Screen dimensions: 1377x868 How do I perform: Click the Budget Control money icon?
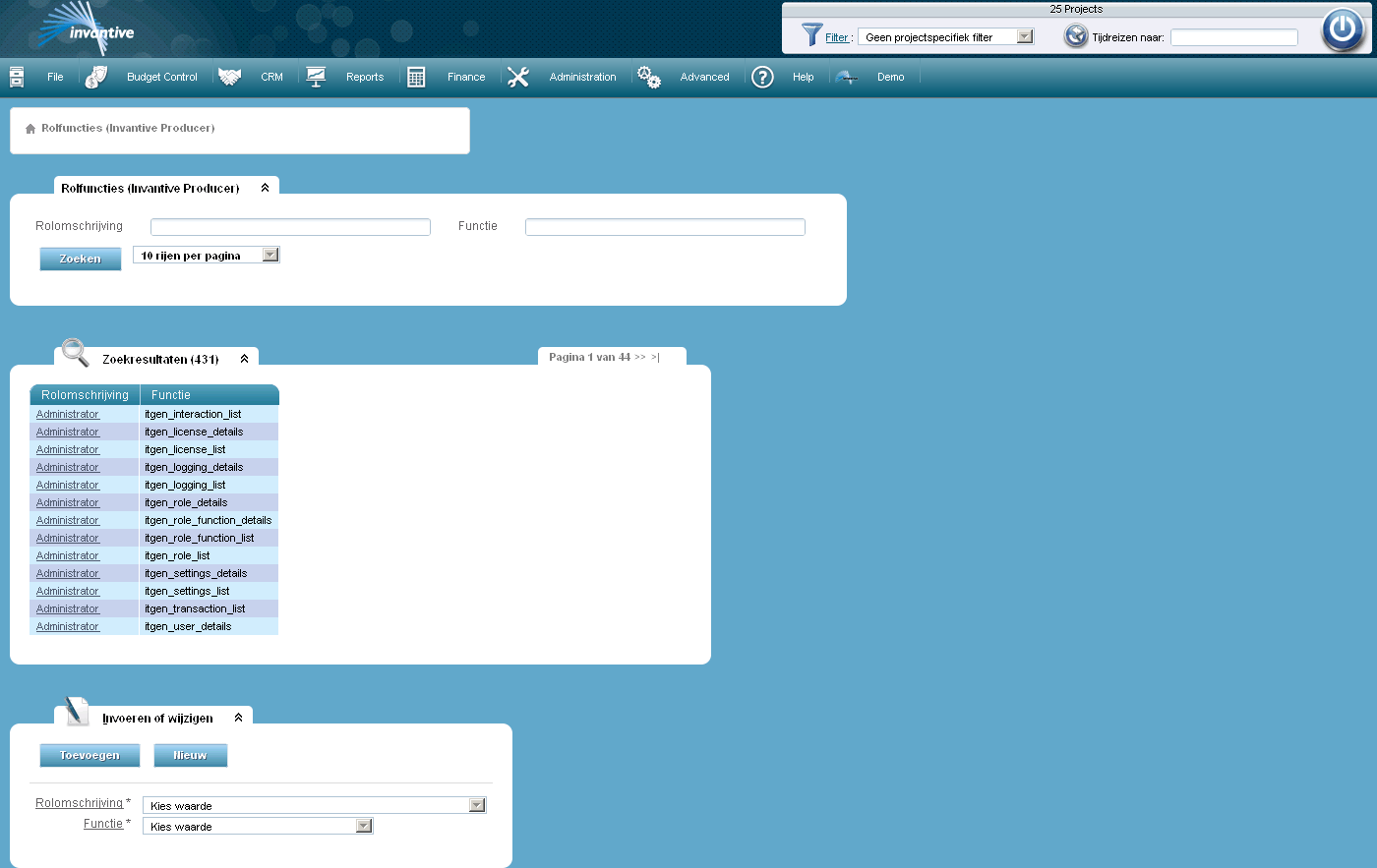[x=95, y=77]
